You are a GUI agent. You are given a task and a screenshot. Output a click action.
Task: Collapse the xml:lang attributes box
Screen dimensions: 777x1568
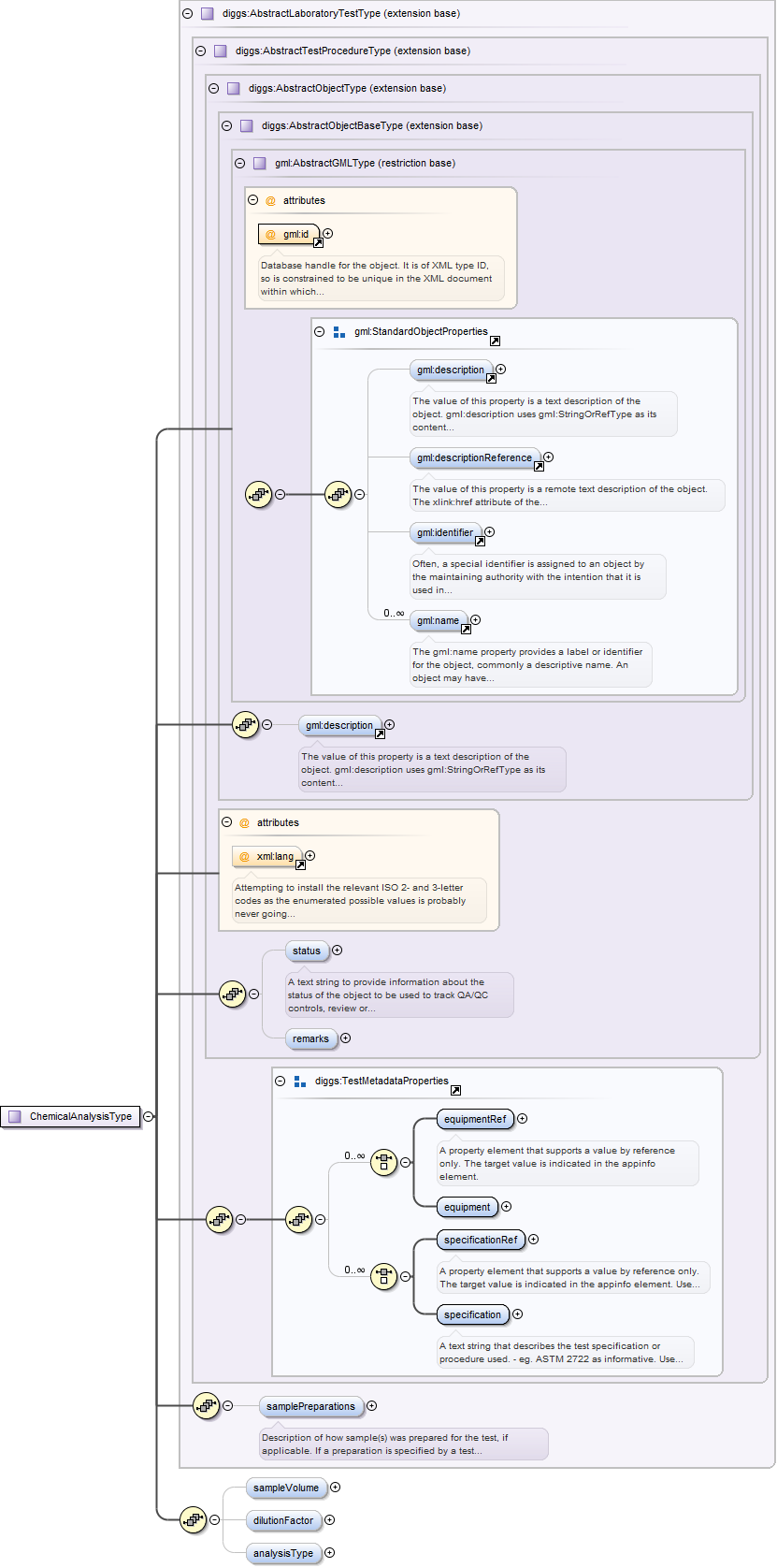coord(227,822)
